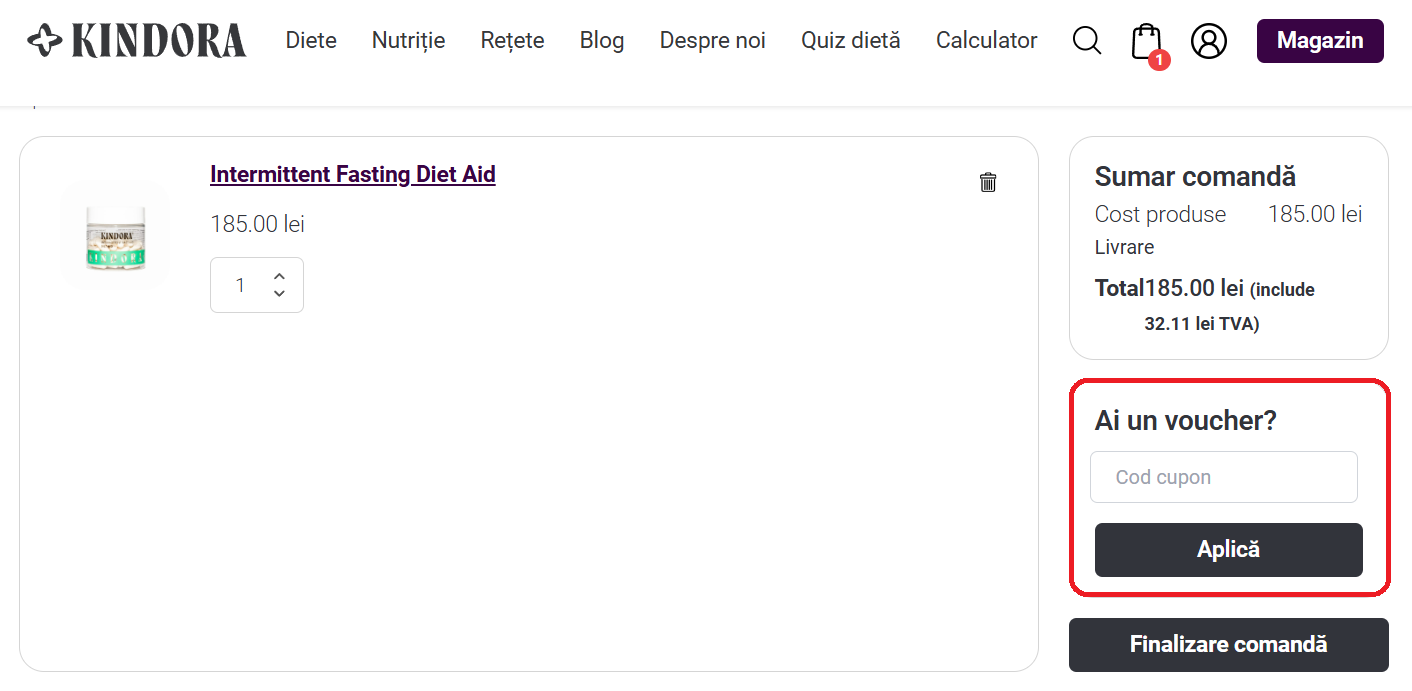Remove product with the trash icon
This screenshot has height=691, width=1412.
coord(988,182)
